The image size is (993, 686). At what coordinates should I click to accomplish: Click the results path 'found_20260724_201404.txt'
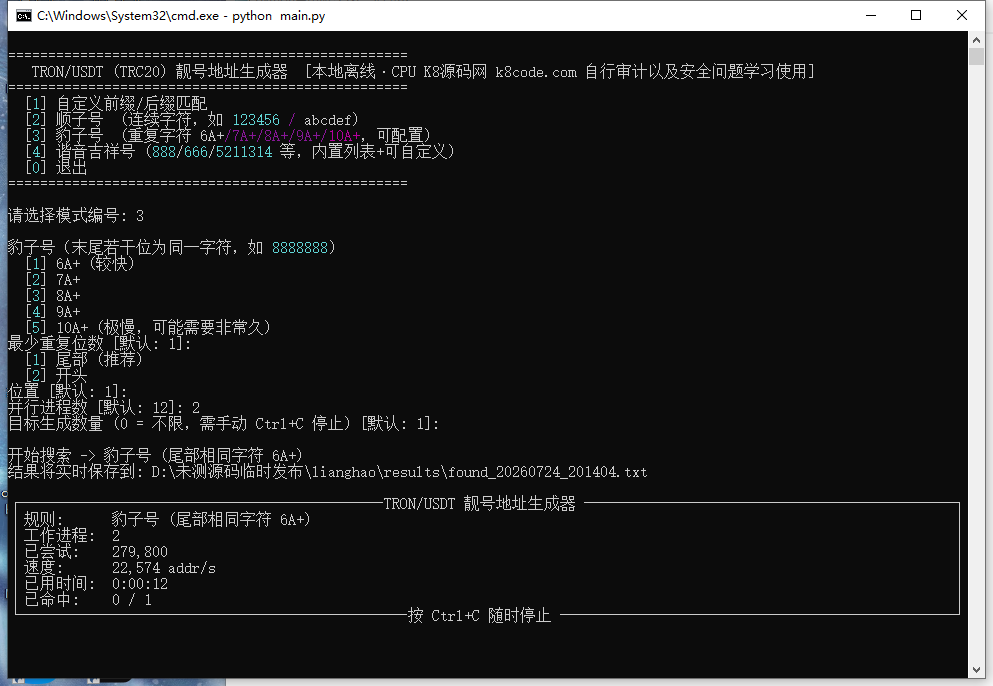548,472
